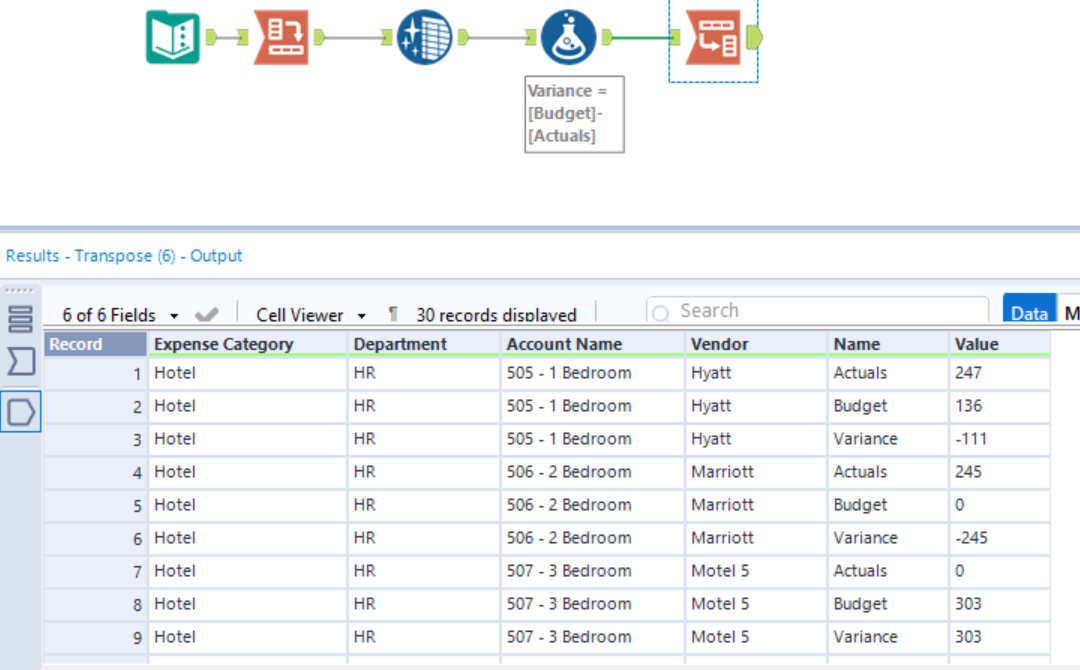The height and width of the screenshot is (670, 1080).
Task: Click the magnifier icon in the Search box
Action: [664, 310]
